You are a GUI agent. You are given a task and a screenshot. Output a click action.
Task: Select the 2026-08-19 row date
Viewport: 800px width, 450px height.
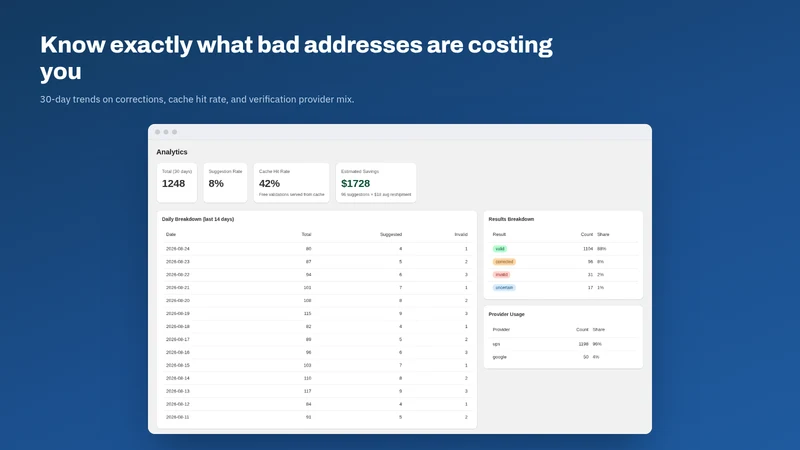click(178, 314)
